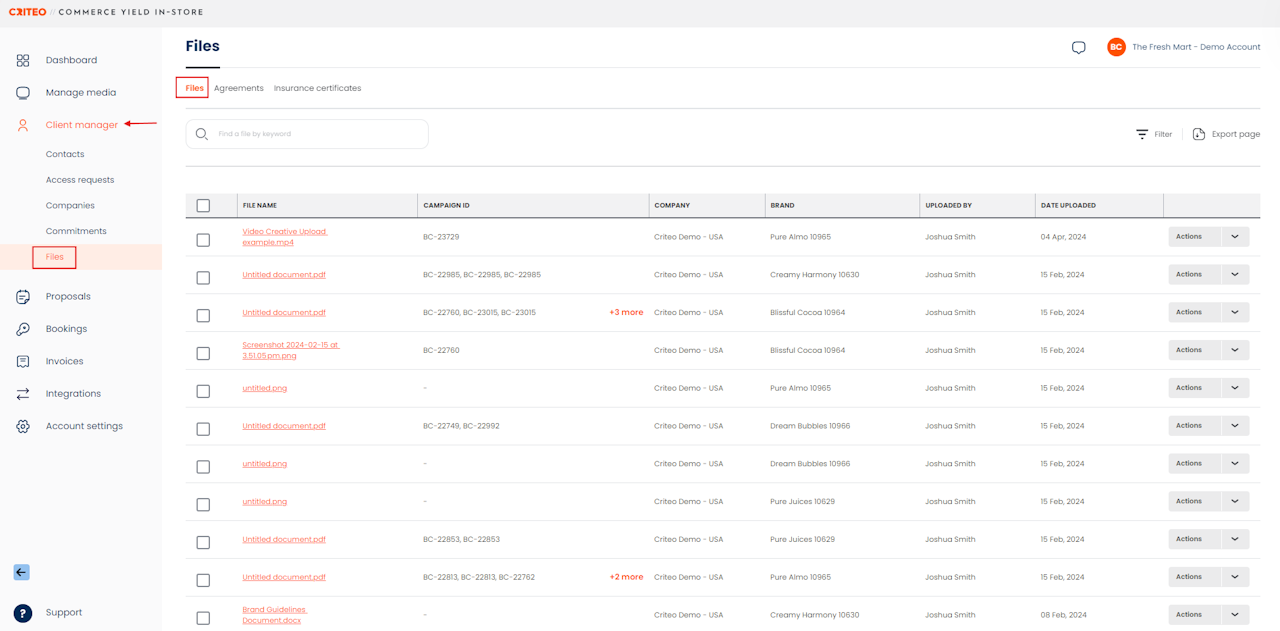Screen dimensions: 1280x631
Task: Open Actions chevron for the BC-22749 row
Action: [1234, 426]
